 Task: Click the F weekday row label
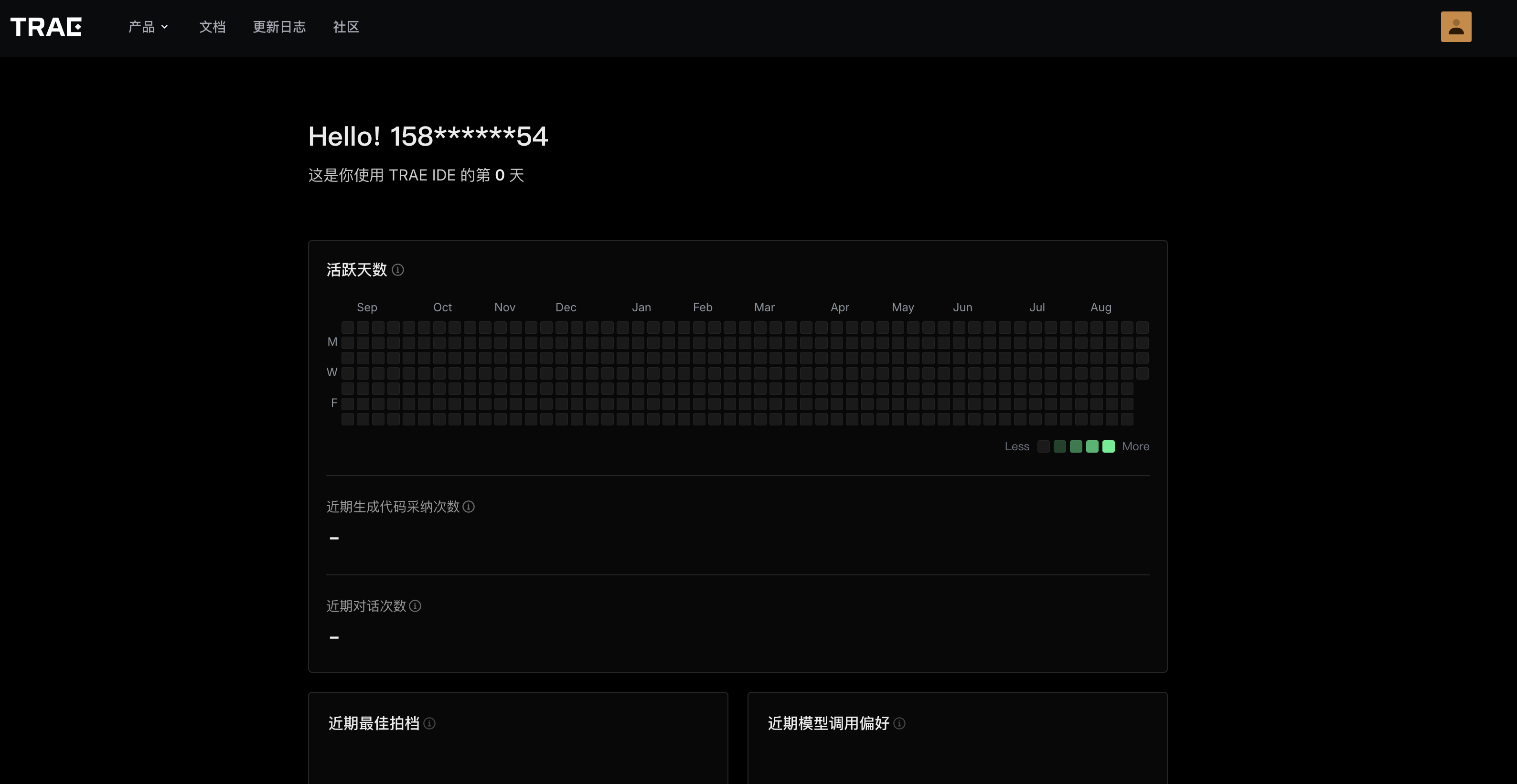(334, 403)
